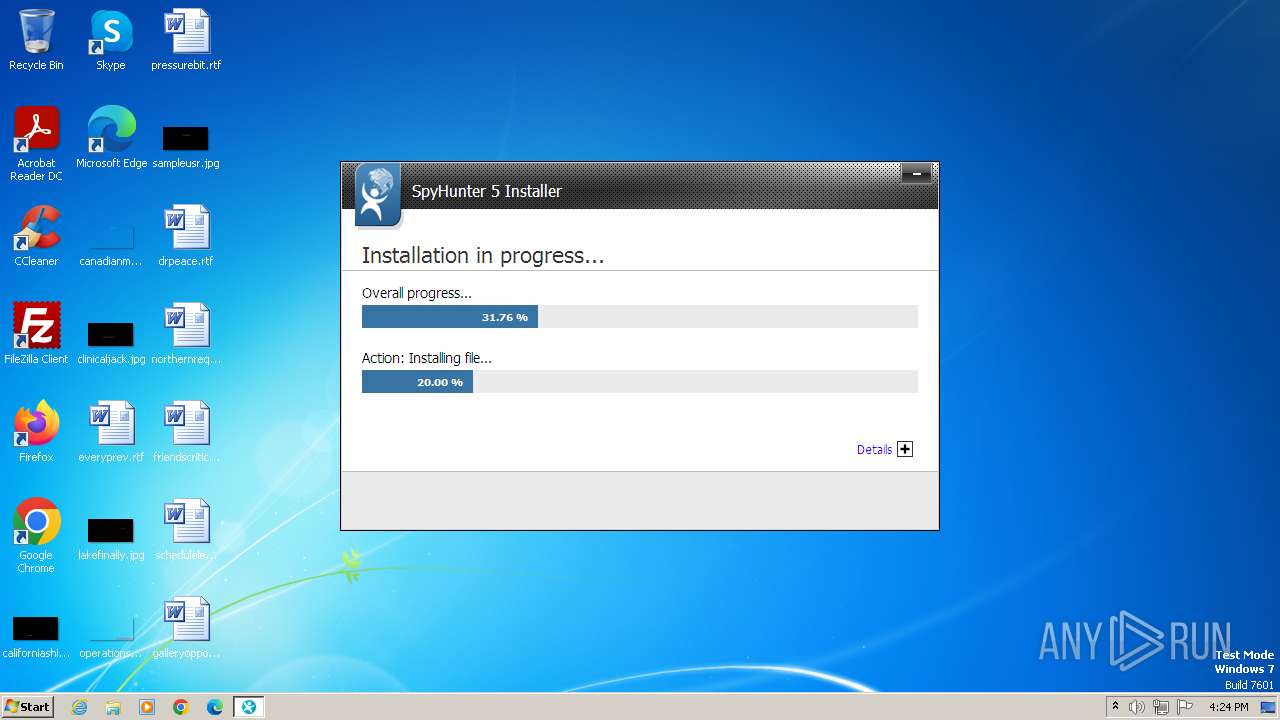Select the pressurebit.rtf document icon
This screenshot has width=1280, height=720.
186,40
